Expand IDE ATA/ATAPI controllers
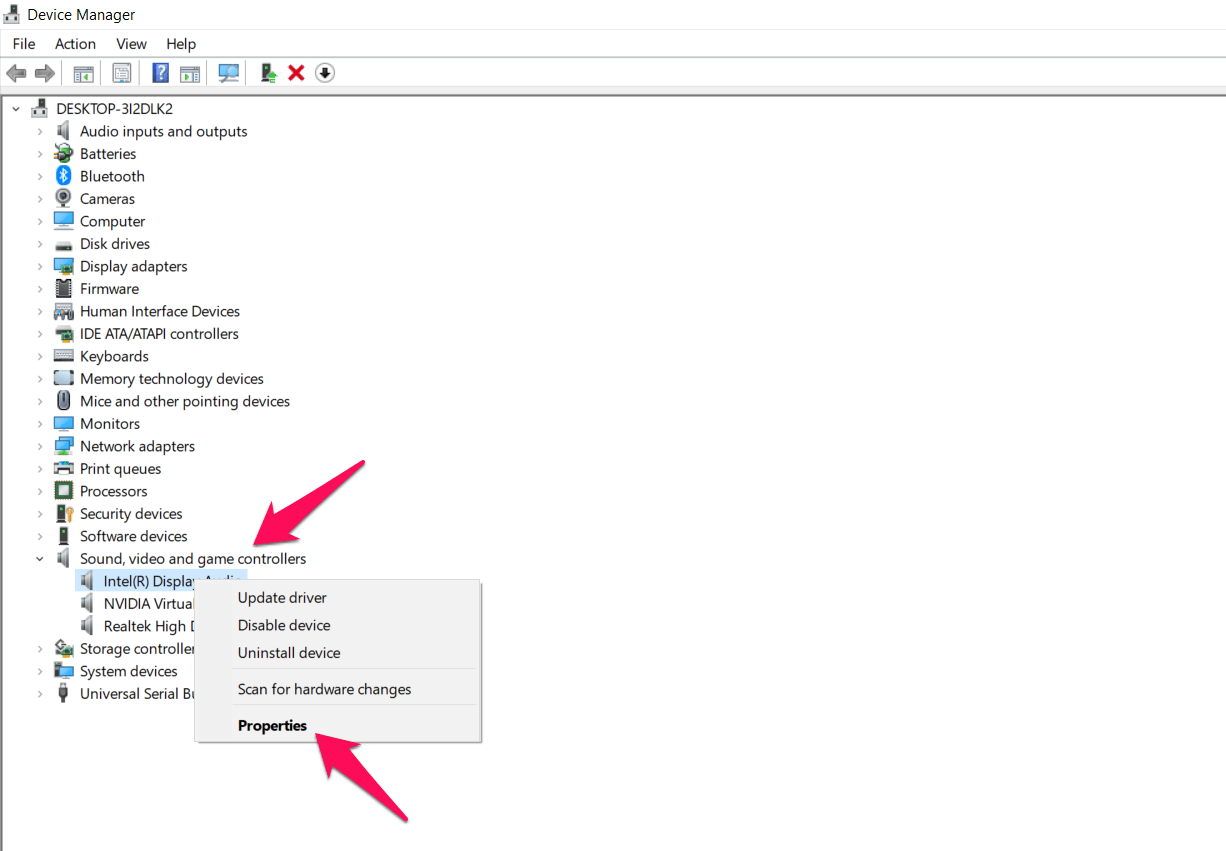Viewport: 1226px width, 851px height. [40, 334]
